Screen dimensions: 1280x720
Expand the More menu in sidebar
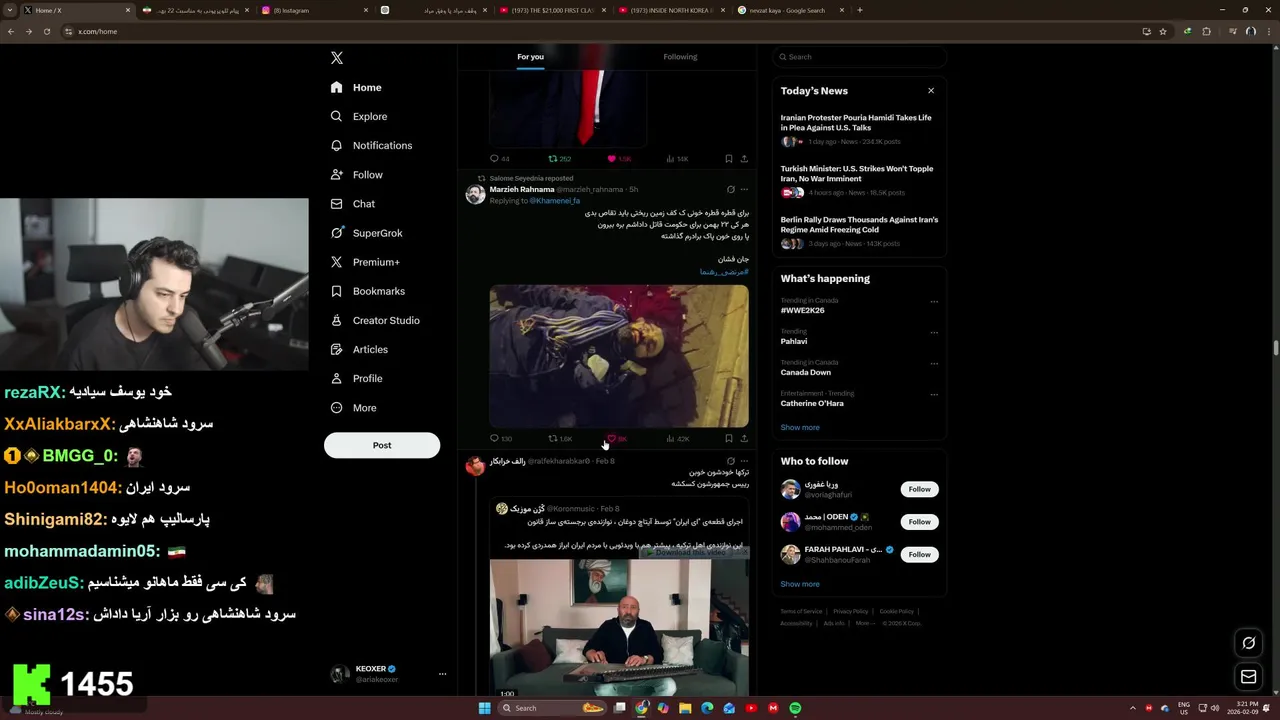tap(354, 408)
